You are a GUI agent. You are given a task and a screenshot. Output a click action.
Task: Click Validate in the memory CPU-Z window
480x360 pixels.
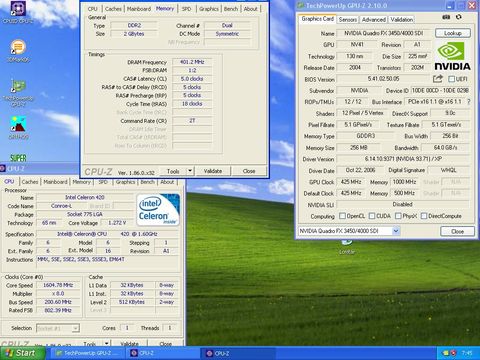tap(213, 171)
